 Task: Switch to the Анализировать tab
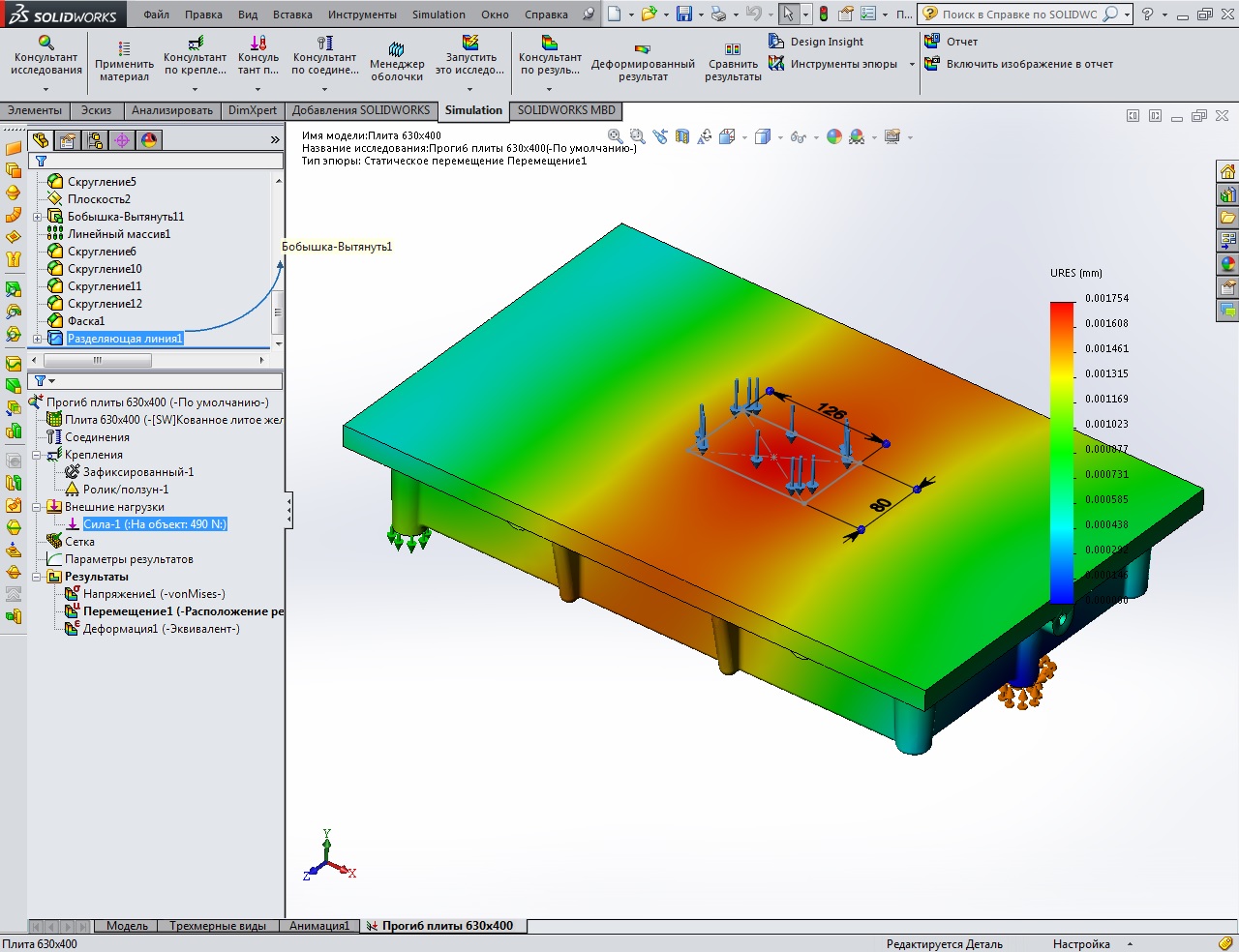click(x=171, y=110)
